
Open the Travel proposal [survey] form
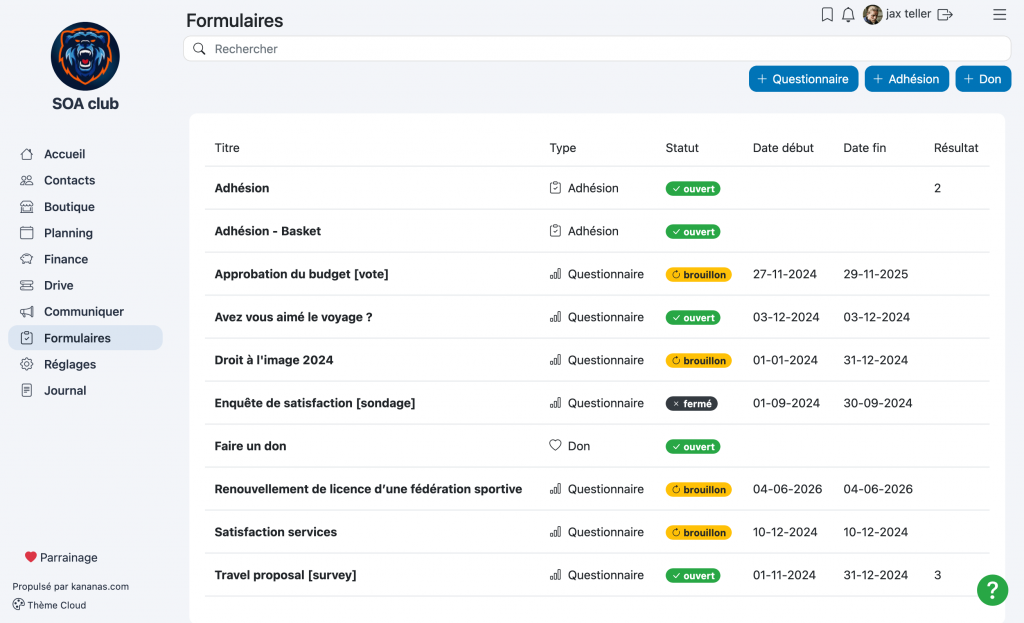pos(285,575)
